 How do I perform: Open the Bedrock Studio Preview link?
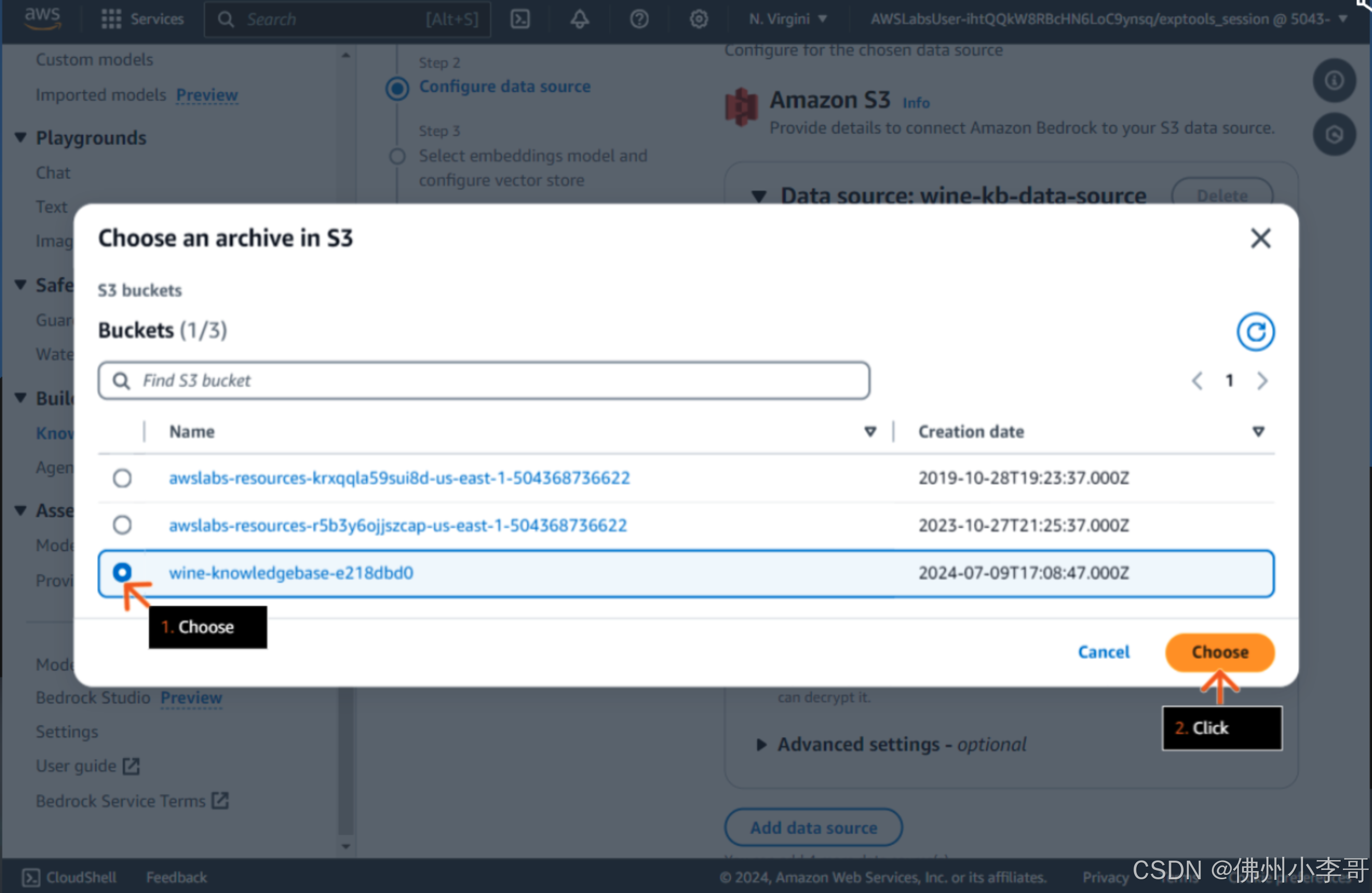click(x=191, y=697)
